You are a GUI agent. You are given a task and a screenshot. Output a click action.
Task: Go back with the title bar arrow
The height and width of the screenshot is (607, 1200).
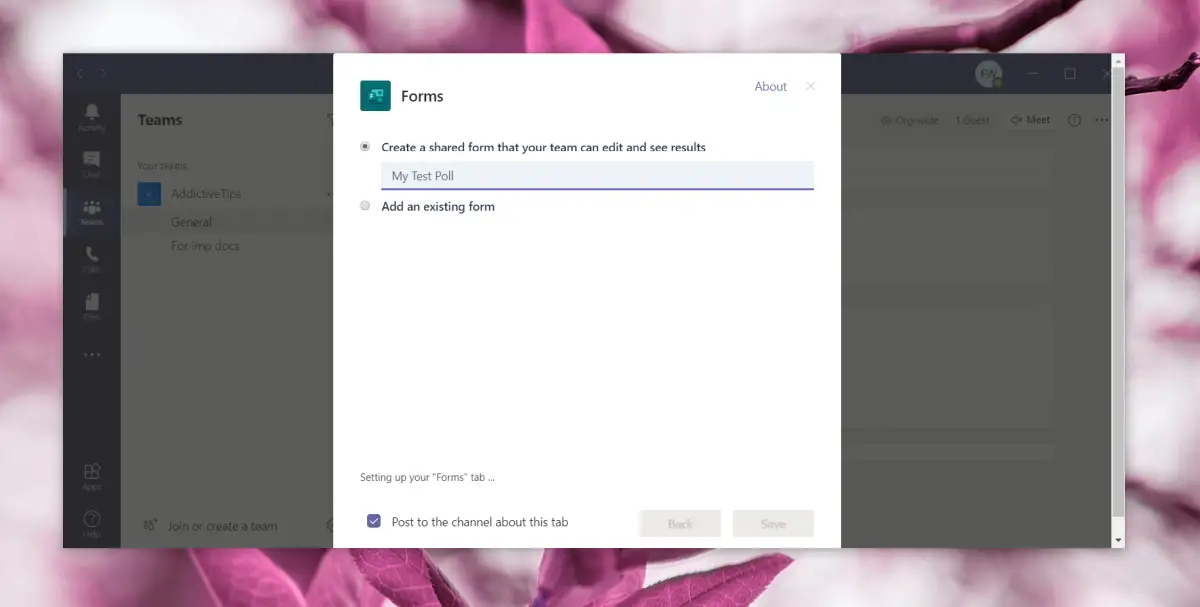point(80,74)
